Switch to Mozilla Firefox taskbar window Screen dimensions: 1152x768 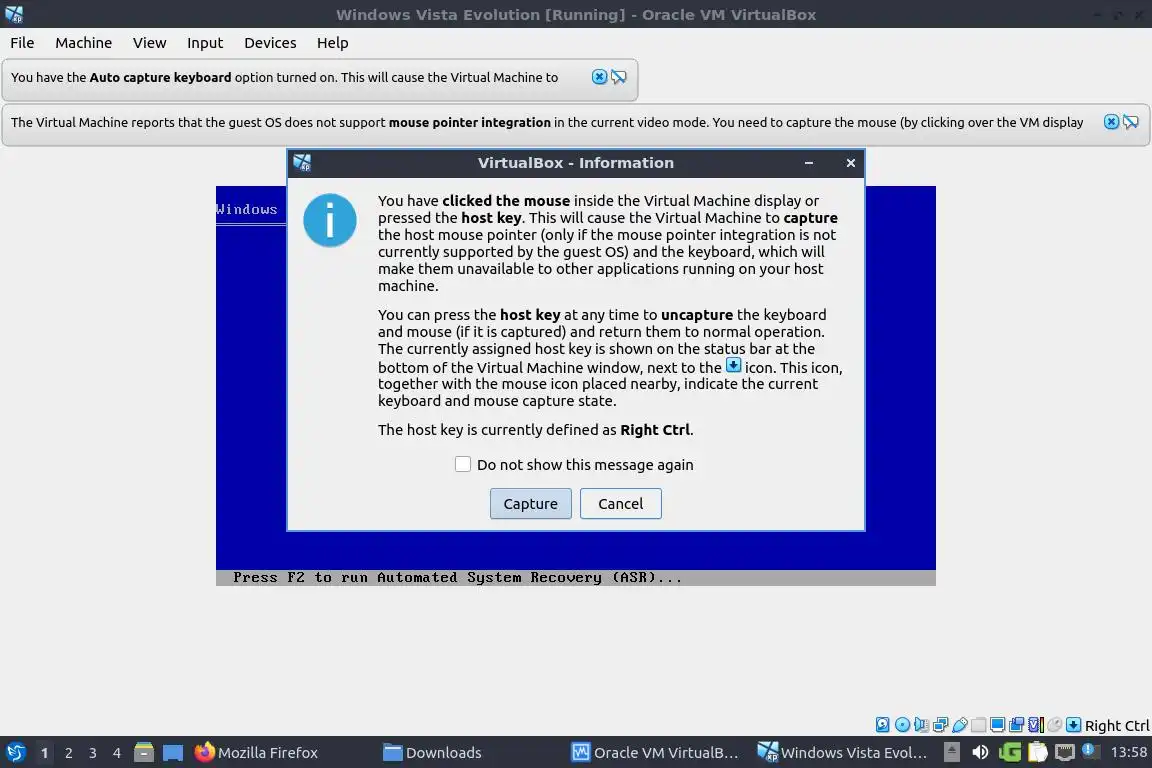pos(256,752)
